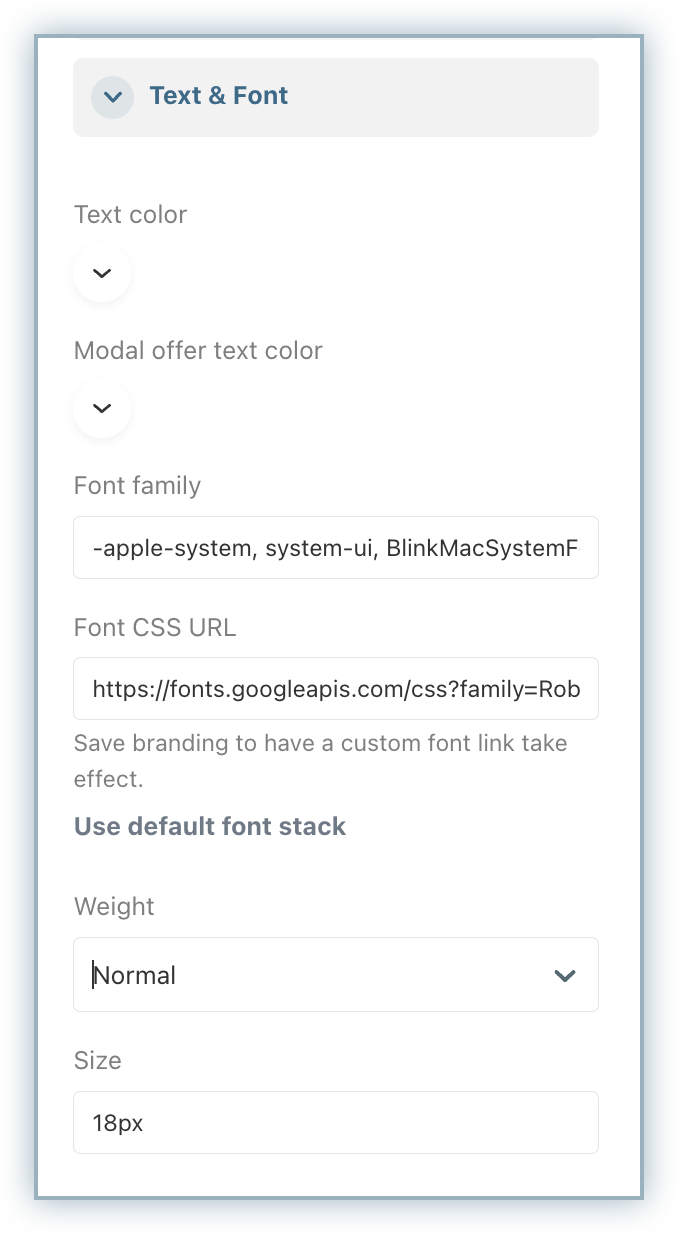The width and height of the screenshot is (678, 1234).
Task: Open the Text color picker
Action: 102,273
